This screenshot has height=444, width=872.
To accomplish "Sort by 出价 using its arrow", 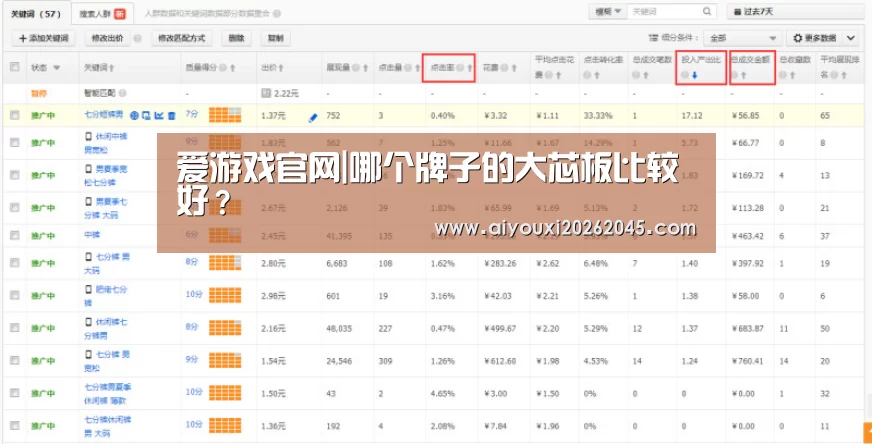I will coord(281,68).
